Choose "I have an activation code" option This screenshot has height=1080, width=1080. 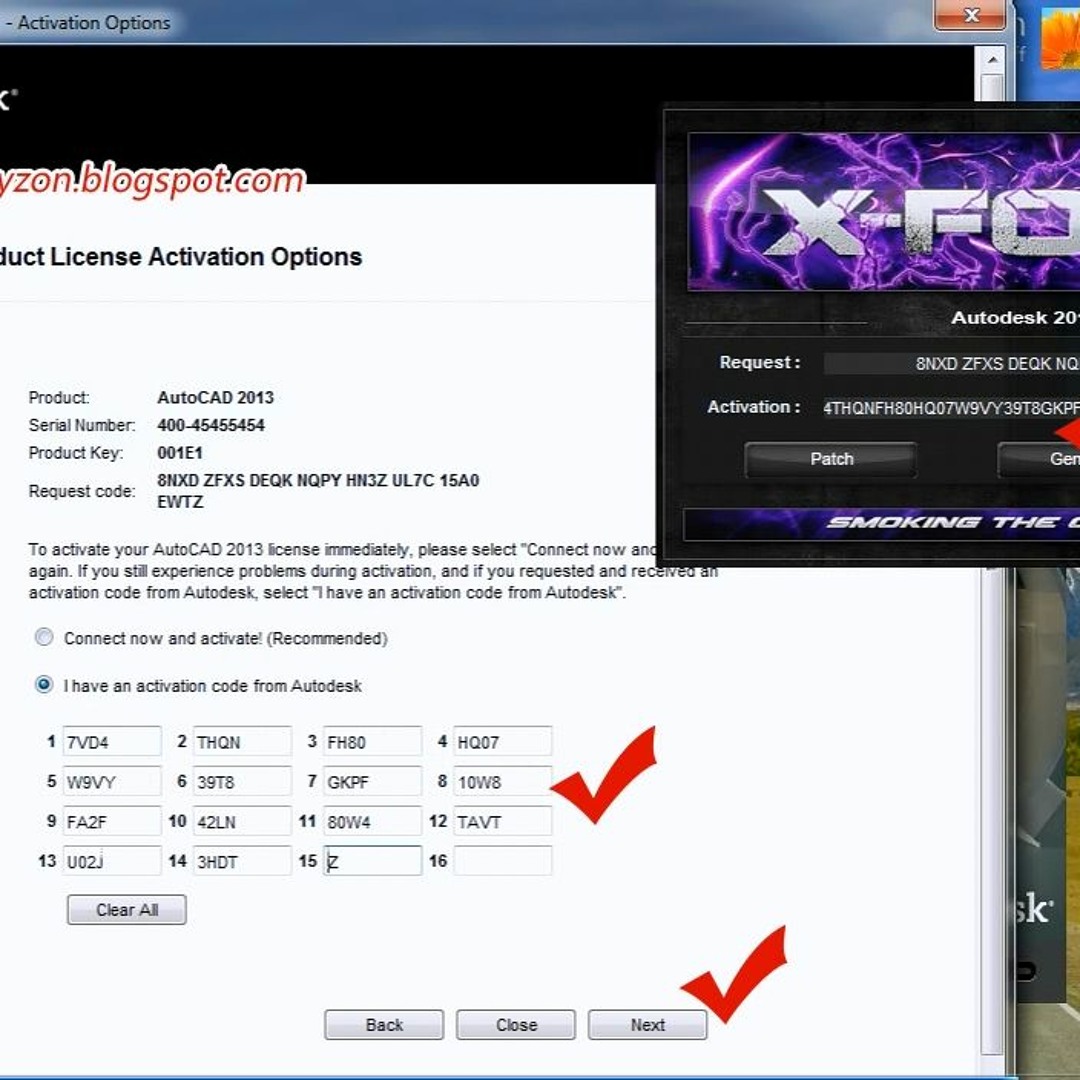pos(44,686)
